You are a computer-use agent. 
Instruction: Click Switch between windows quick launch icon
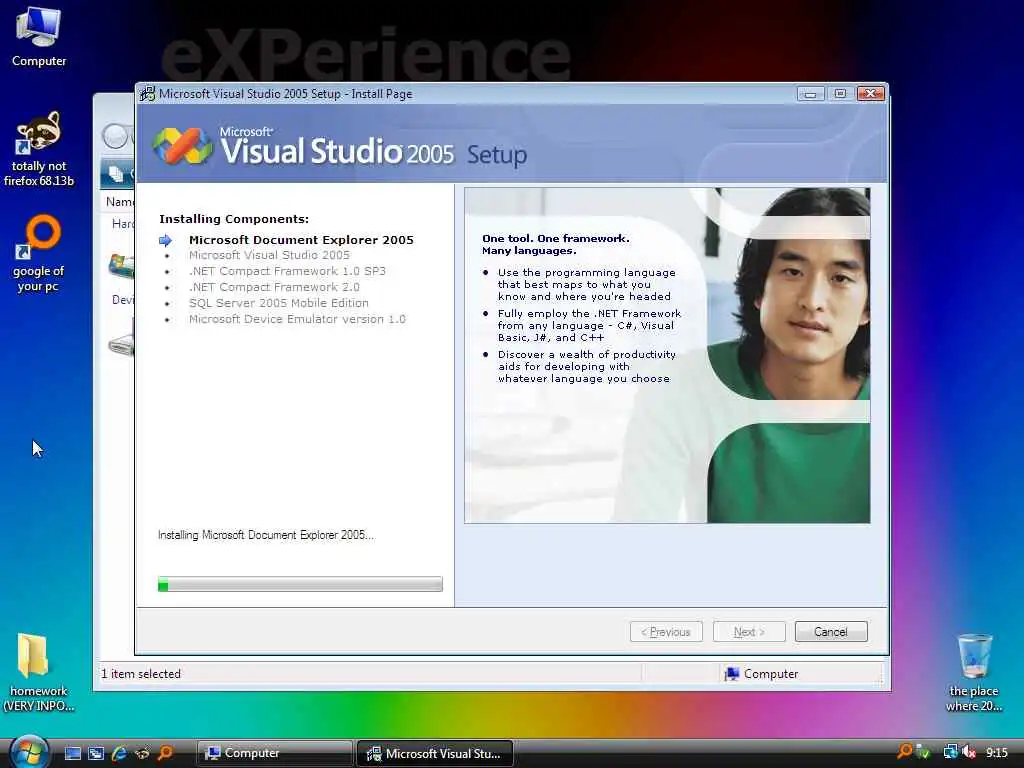click(96, 753)
